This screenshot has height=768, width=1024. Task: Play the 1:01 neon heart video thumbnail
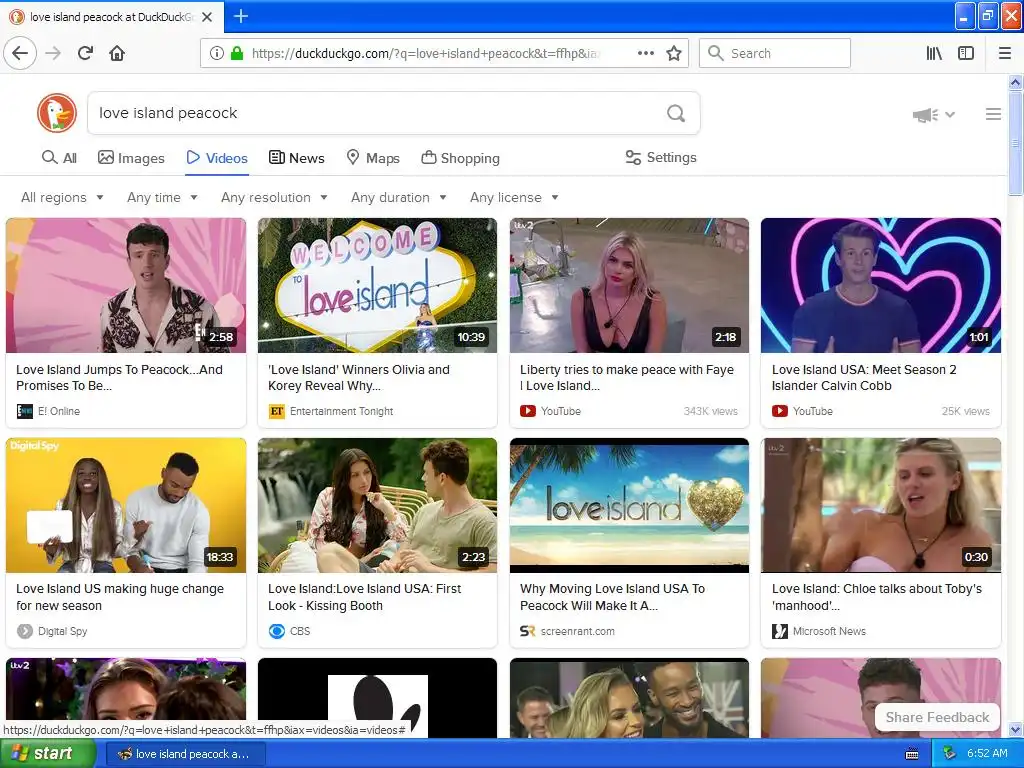(880, 285)
